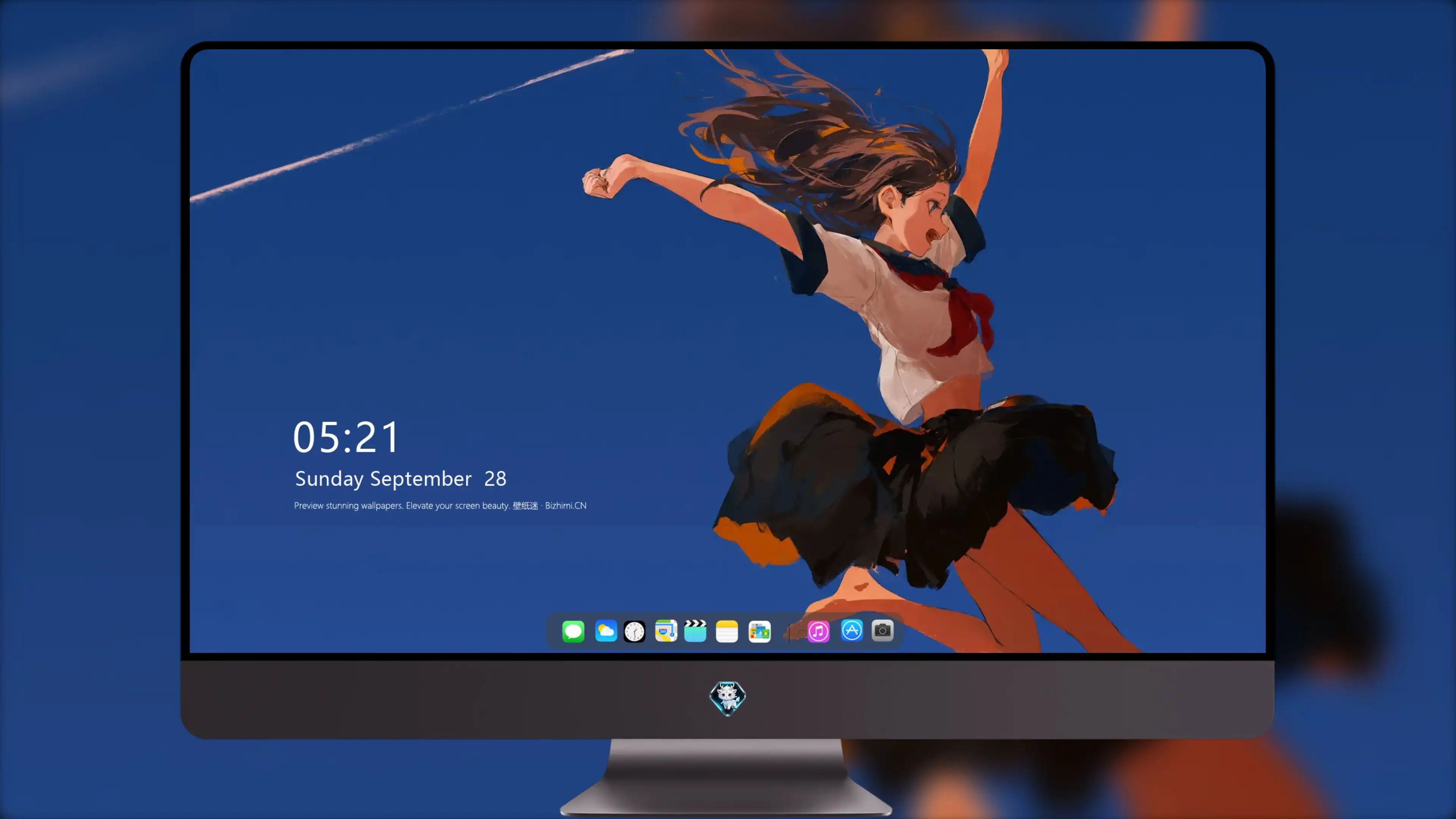The image size is (1456, 819).
Task: Click the Bizhimi.CN text
Action: 566,505
